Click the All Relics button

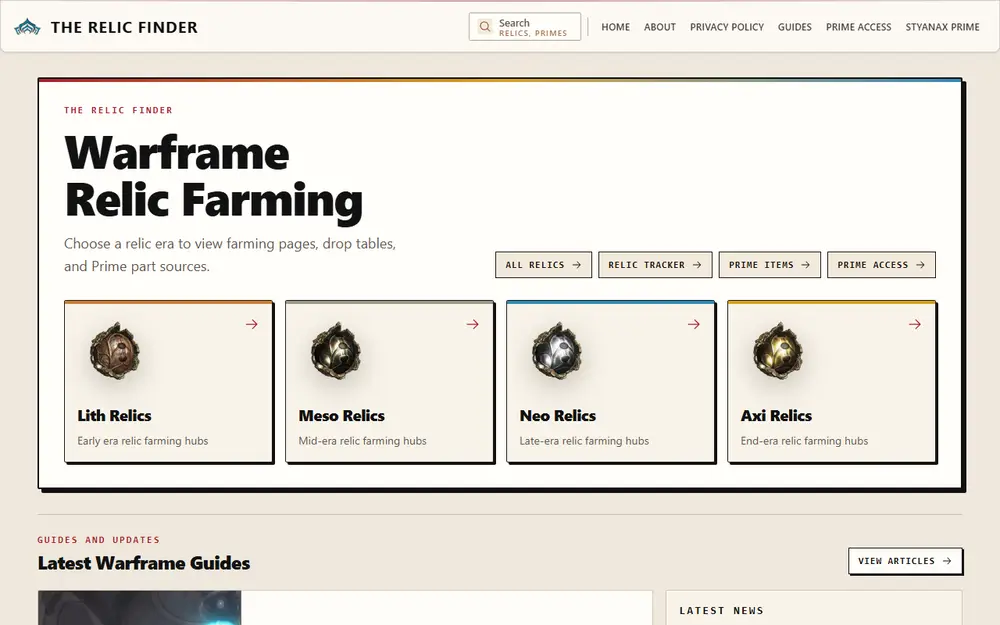543,265
